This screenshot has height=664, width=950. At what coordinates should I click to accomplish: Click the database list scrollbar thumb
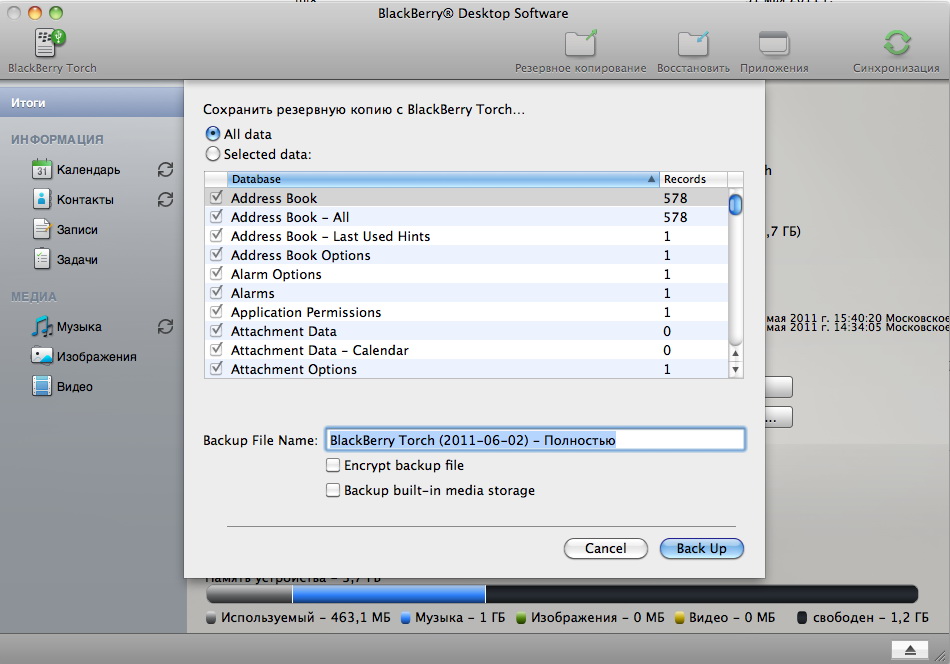coord(735,204)
